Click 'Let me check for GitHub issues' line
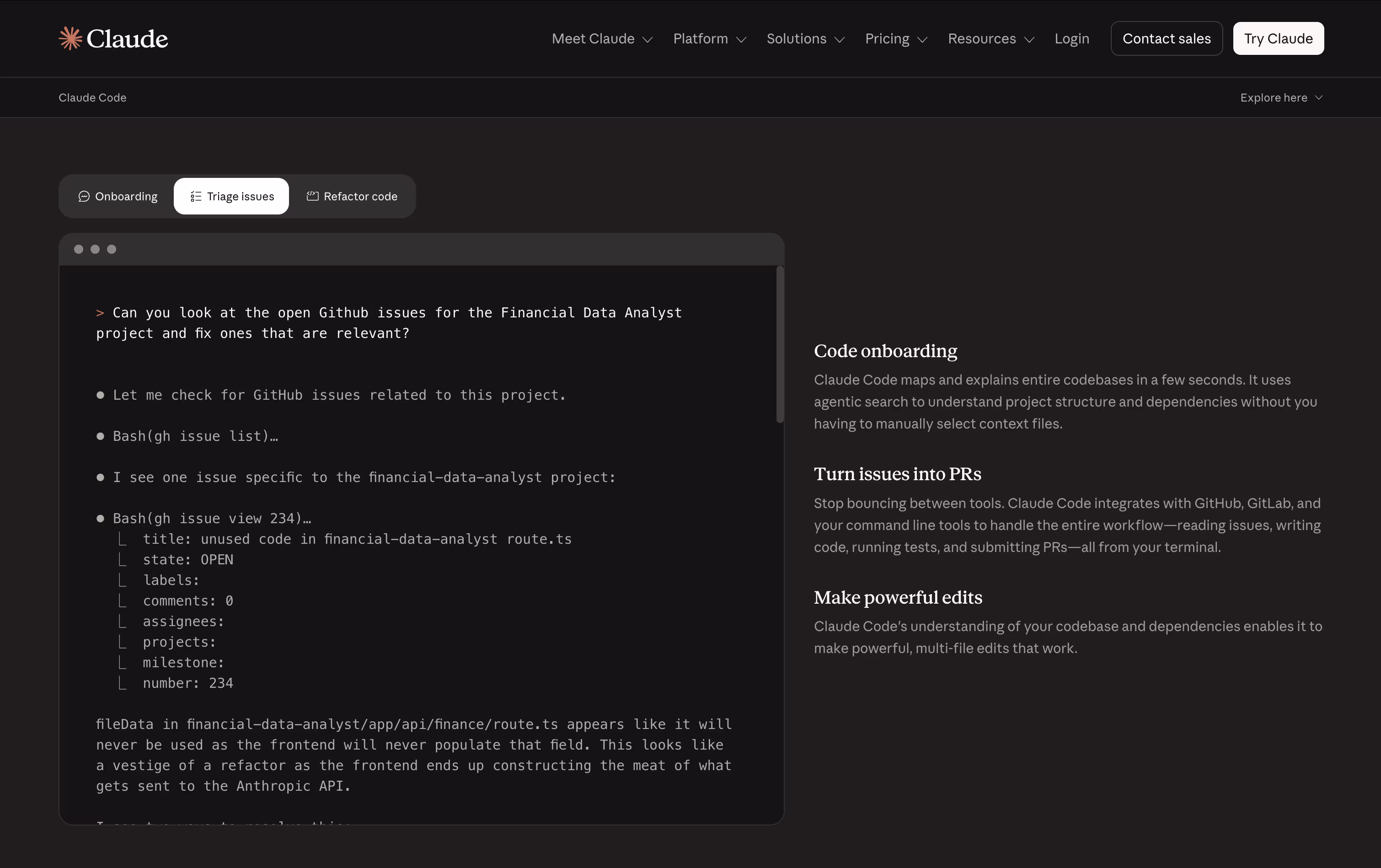This screenshot has height=868, width=1381. (x=339, y=395)
